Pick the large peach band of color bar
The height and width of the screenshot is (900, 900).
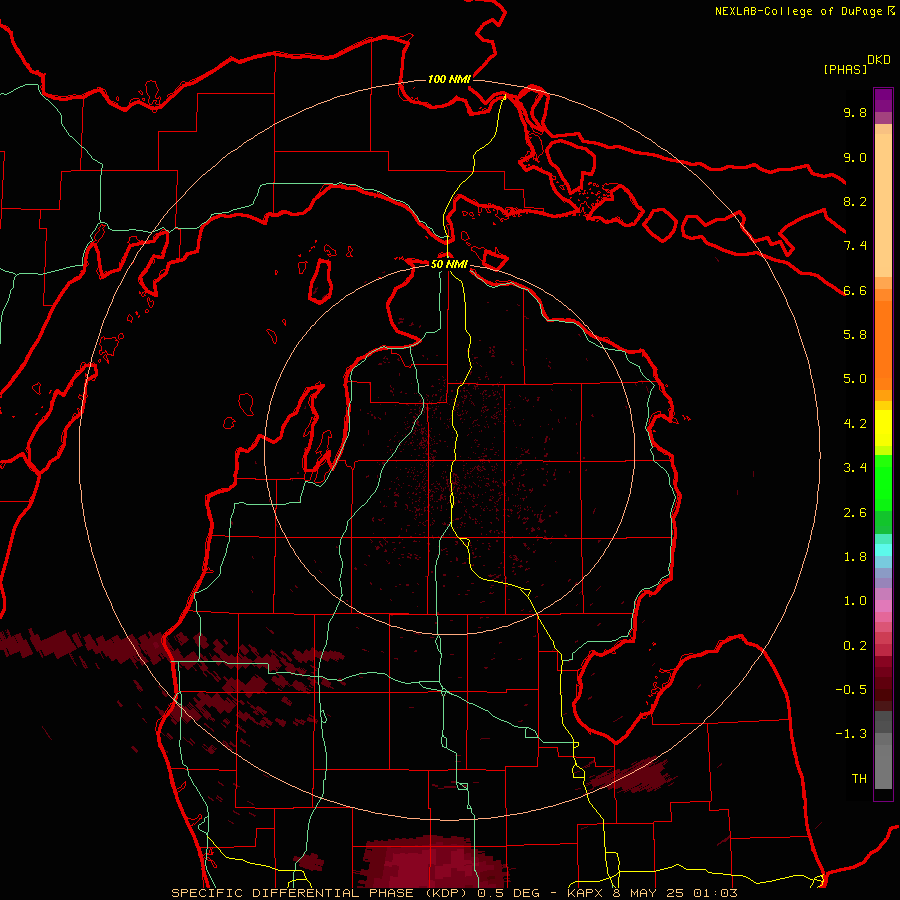883,207
